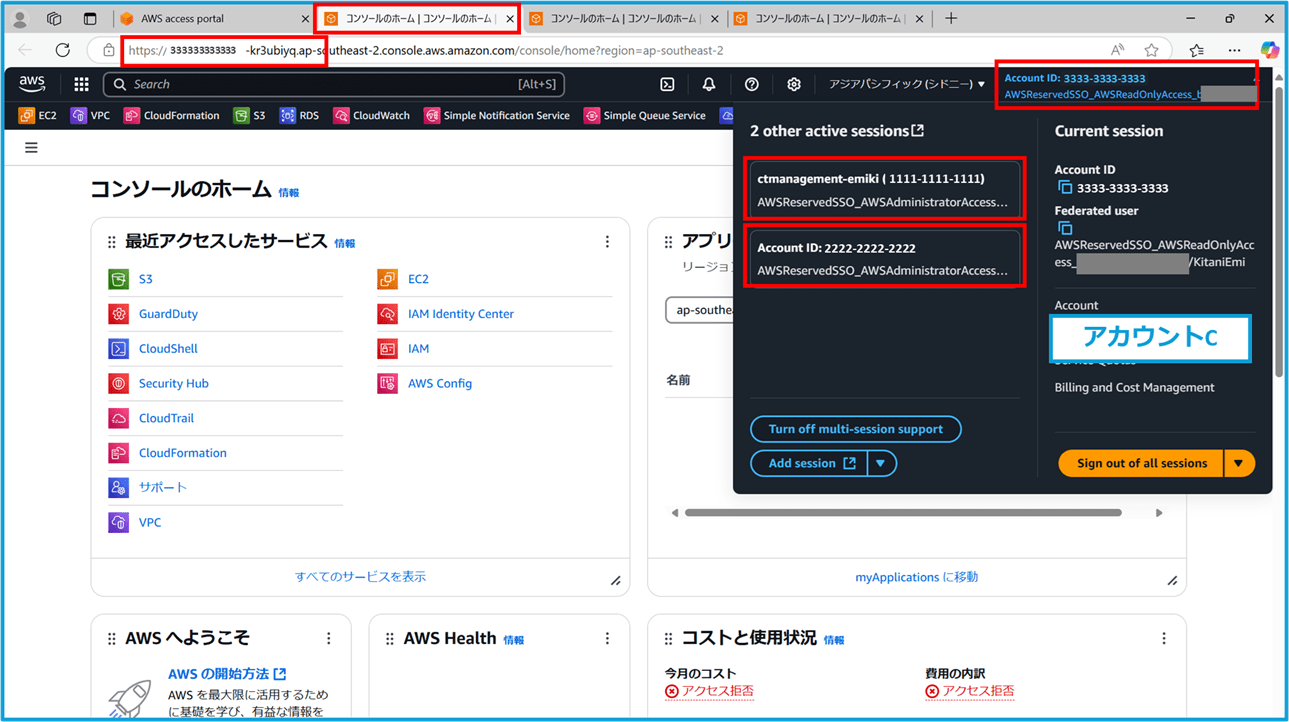Open the AWS へようこそ widget options menu
1289x722 pixels.
click(x=329, y=638)
